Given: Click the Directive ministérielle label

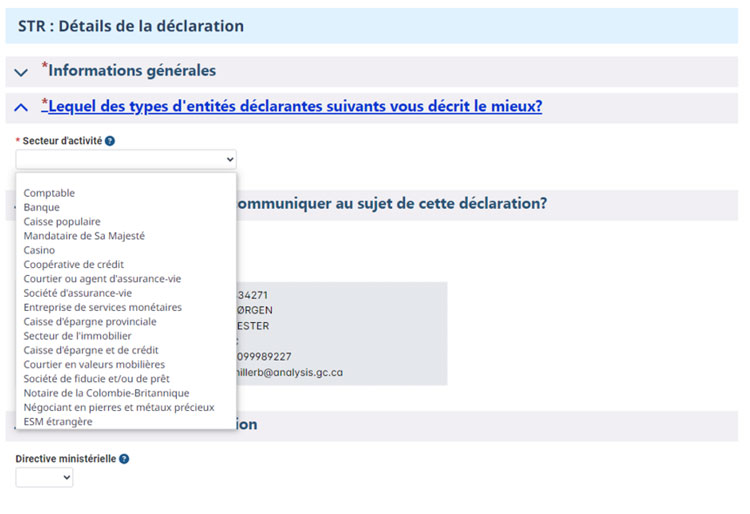Looking at the screenshot, I should [66, 459].
